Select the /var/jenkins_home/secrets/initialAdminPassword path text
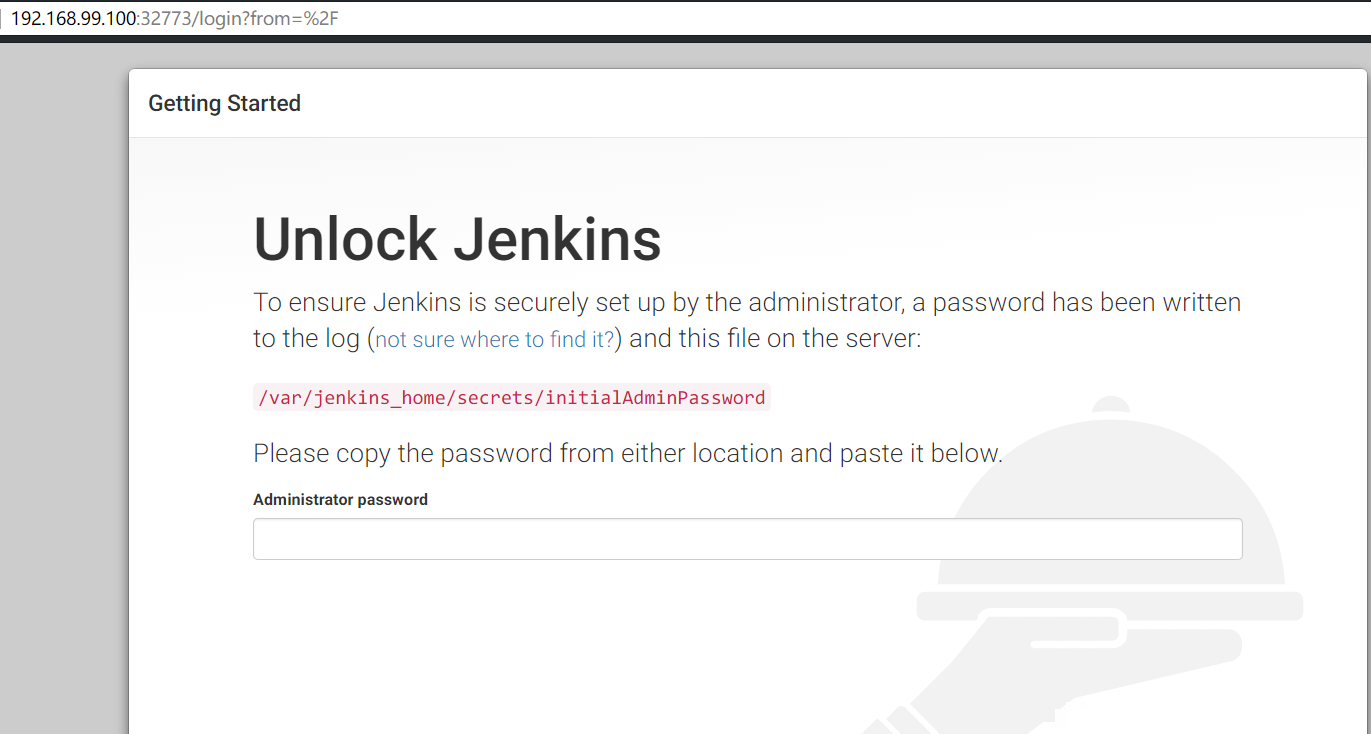The width and height of the screenshot is (1371, 734). point(512,397)
